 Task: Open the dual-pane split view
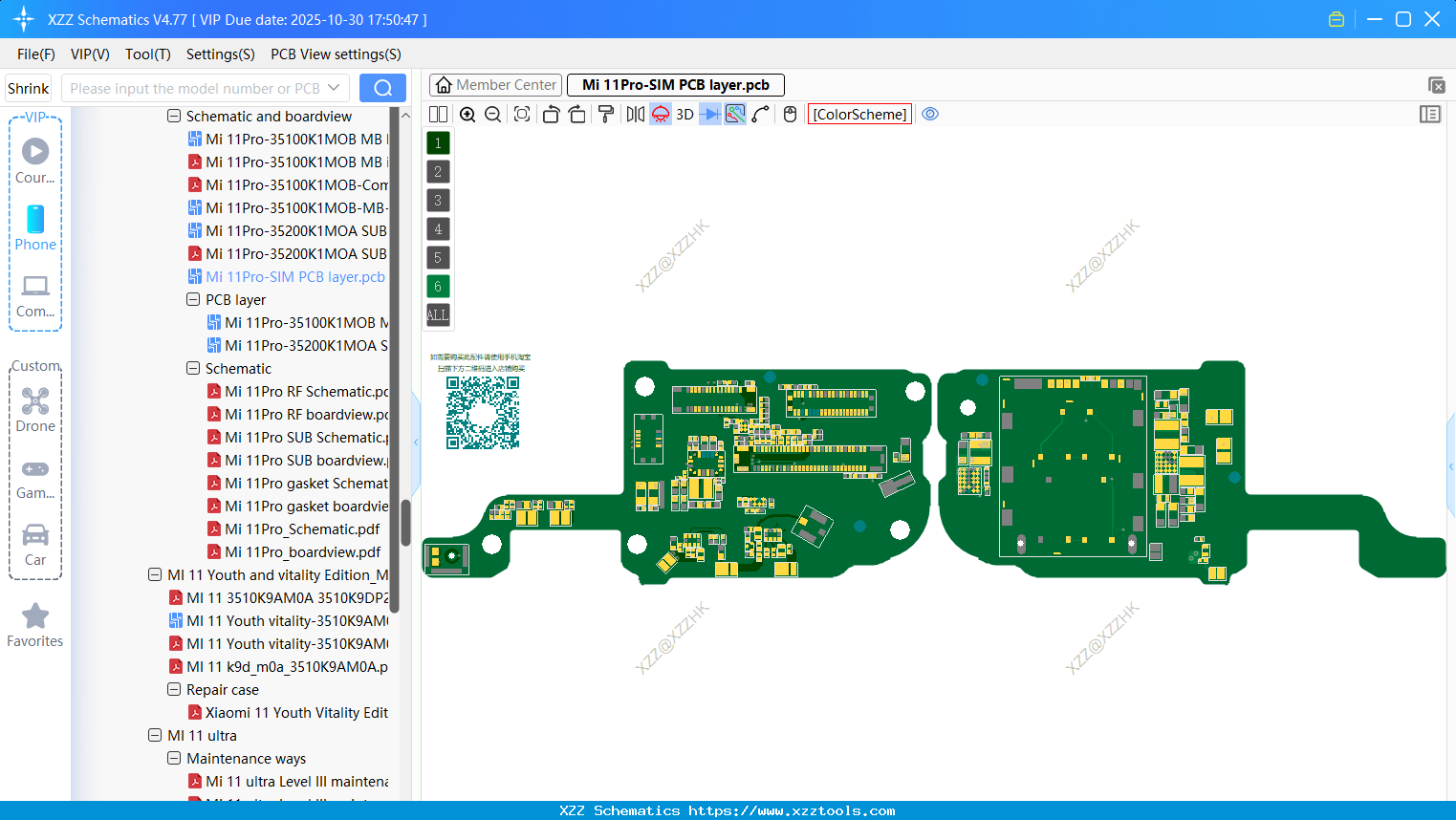click(437, 114)
